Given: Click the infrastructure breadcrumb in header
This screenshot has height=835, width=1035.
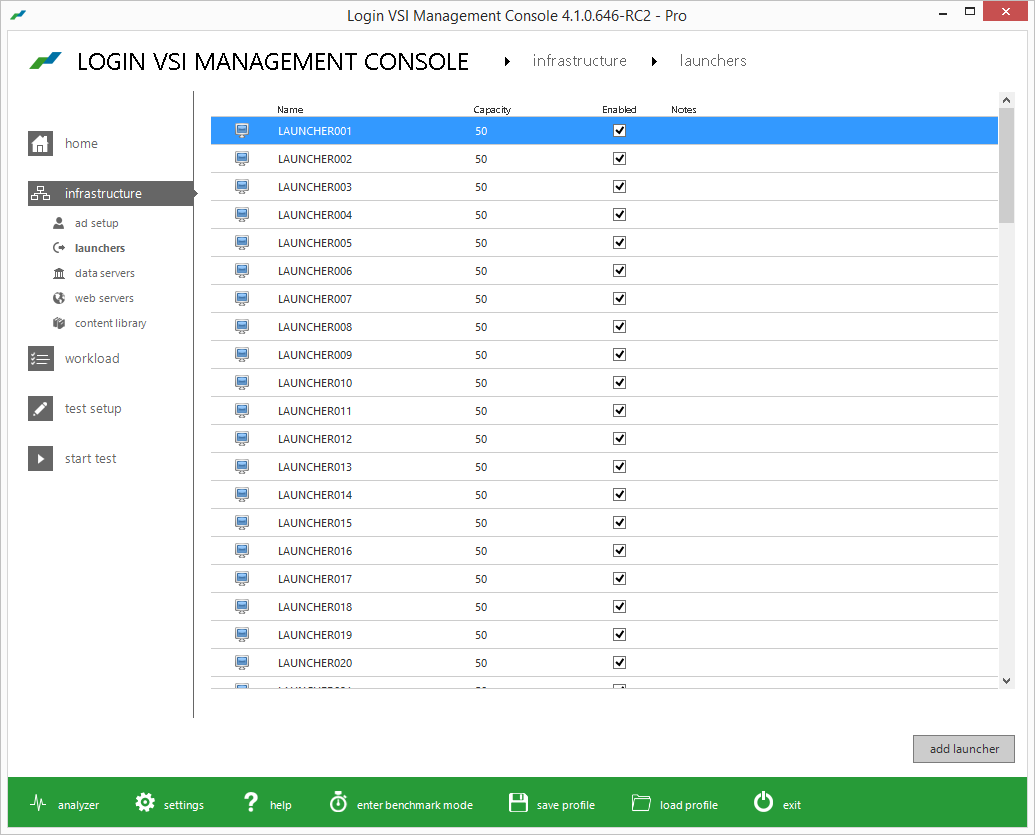Looking at the screenshot, I should 580,61.
